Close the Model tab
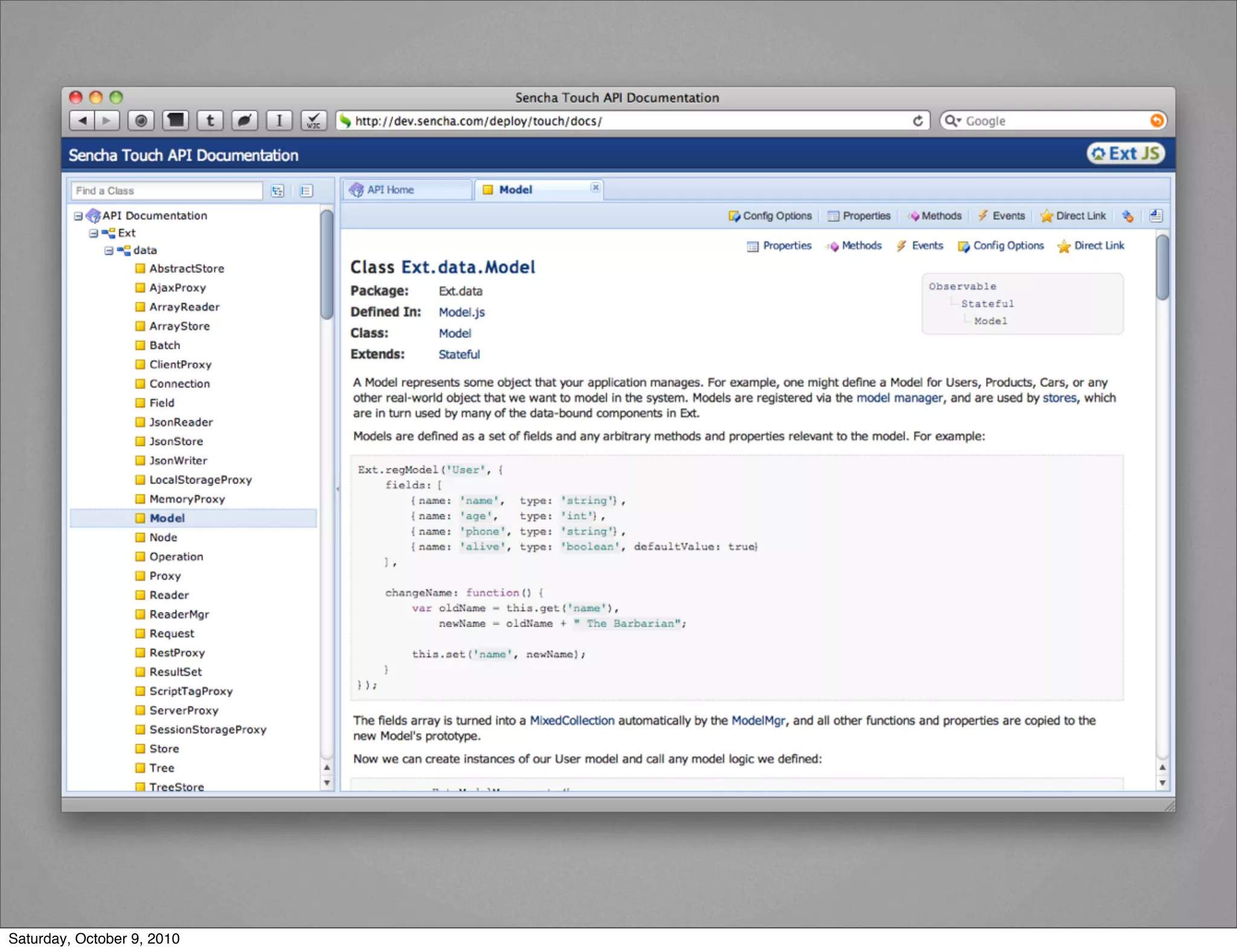 (x=596, y=187)
